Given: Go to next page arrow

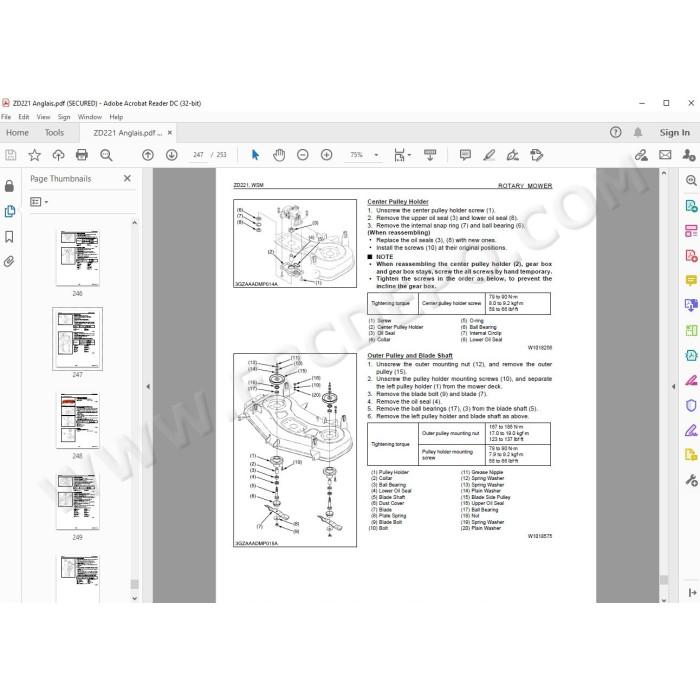Looking at the screenshot, I should coord(171,155).
